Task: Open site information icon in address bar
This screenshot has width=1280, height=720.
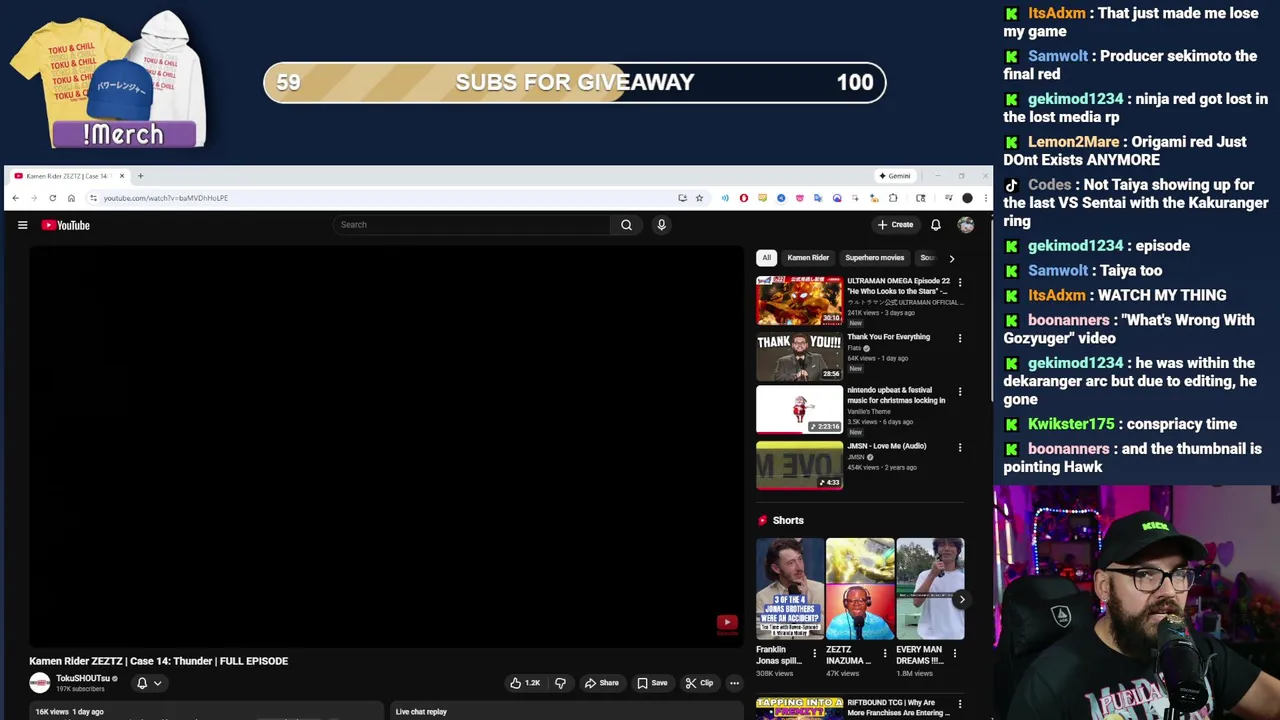Action: (93, 198)
